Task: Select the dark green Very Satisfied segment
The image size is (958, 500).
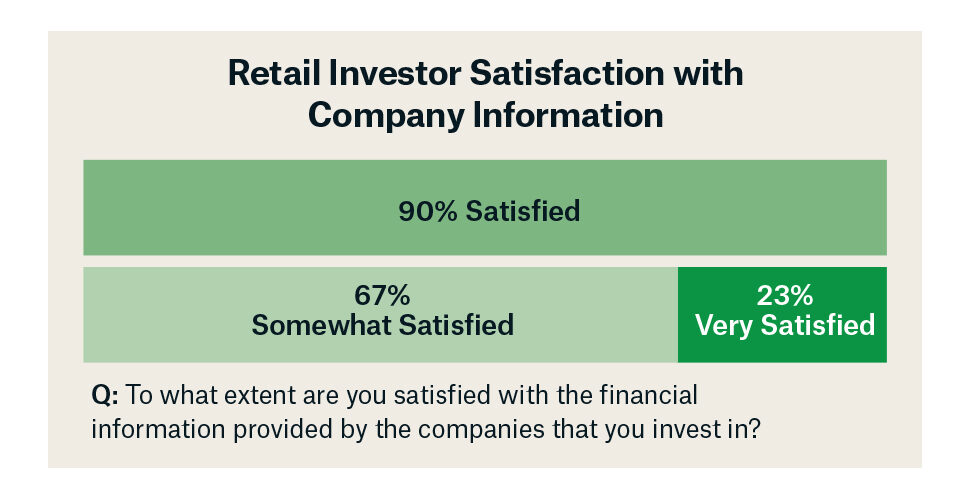Action: (x=782, y=315)
